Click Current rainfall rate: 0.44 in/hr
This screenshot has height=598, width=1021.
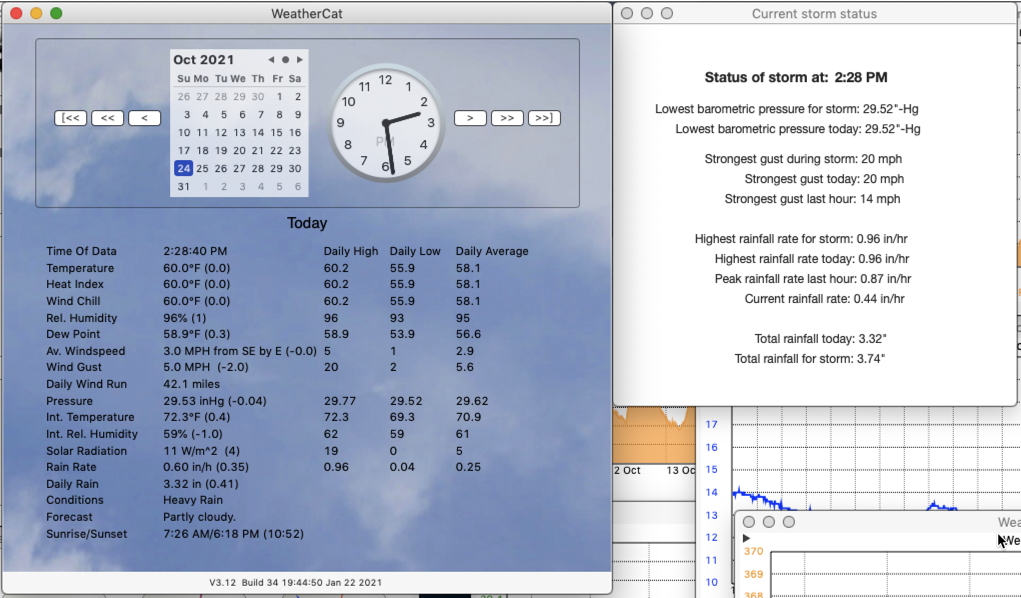pos(824,299)
